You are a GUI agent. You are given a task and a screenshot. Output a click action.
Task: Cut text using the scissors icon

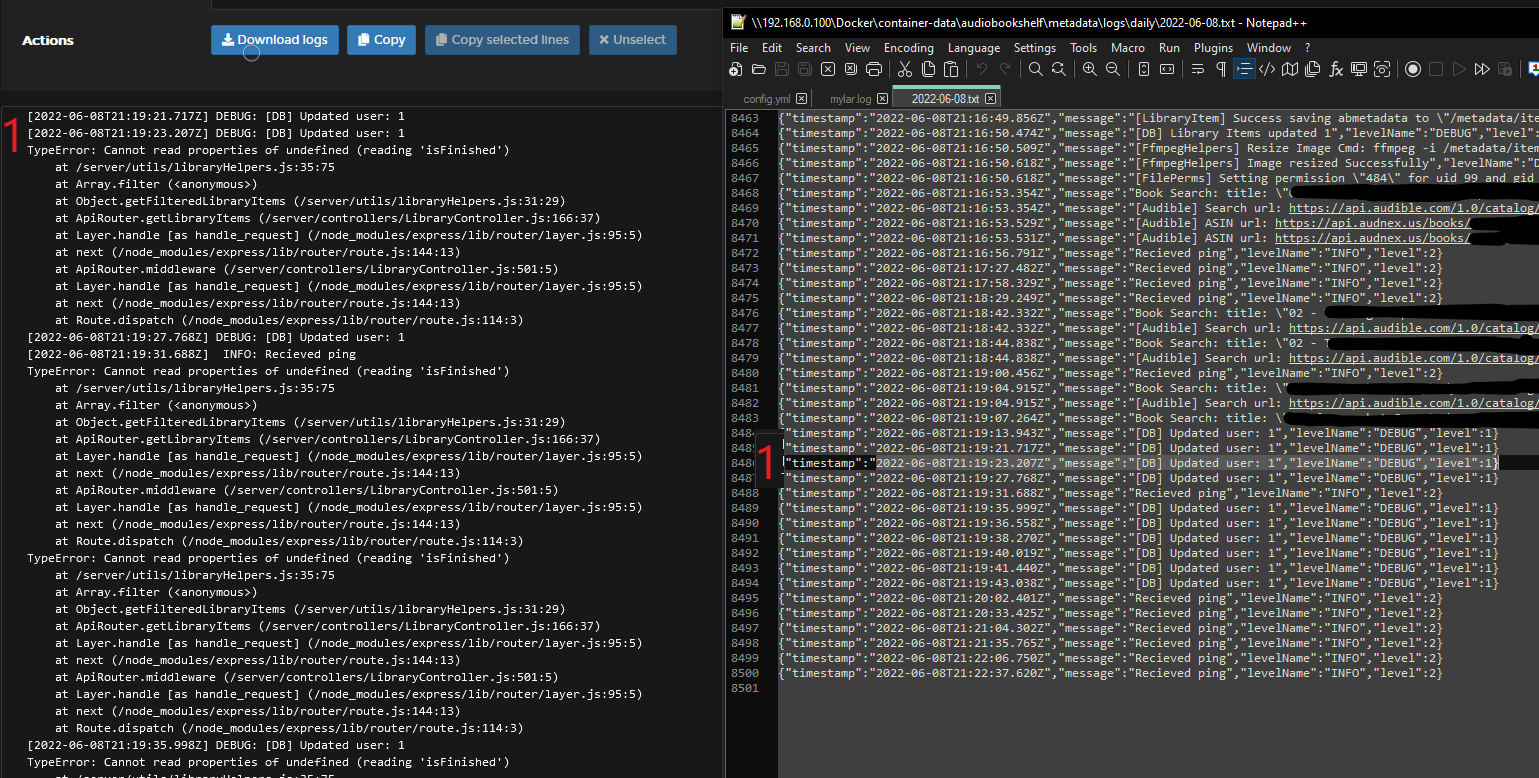click(905, 69)
